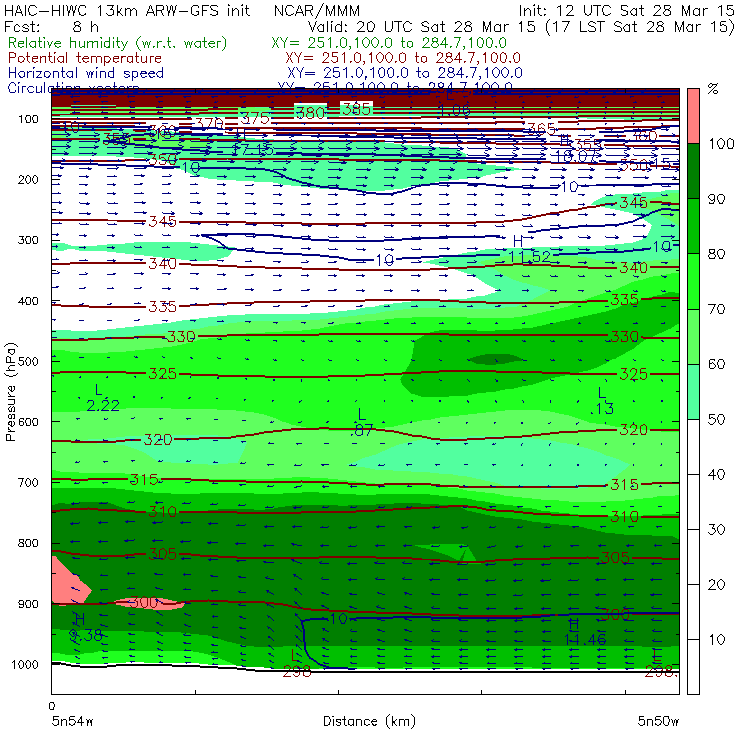This screenshot has width=740, height=740.
Task: Click the left red '315' contour label
Action: click(144, 479)
